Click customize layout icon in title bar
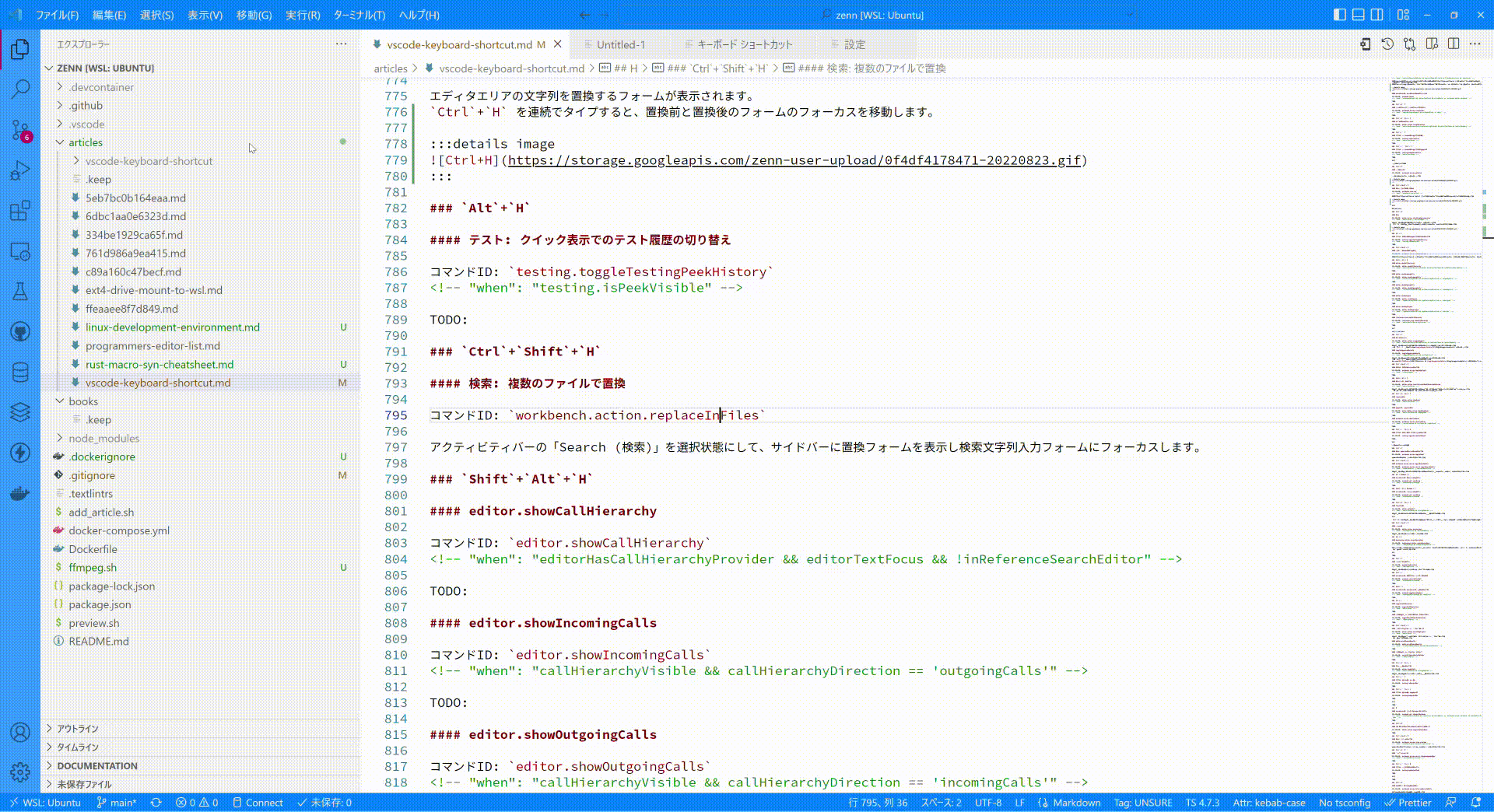This screenshot has height=812, width=1494. (1403, 15)
